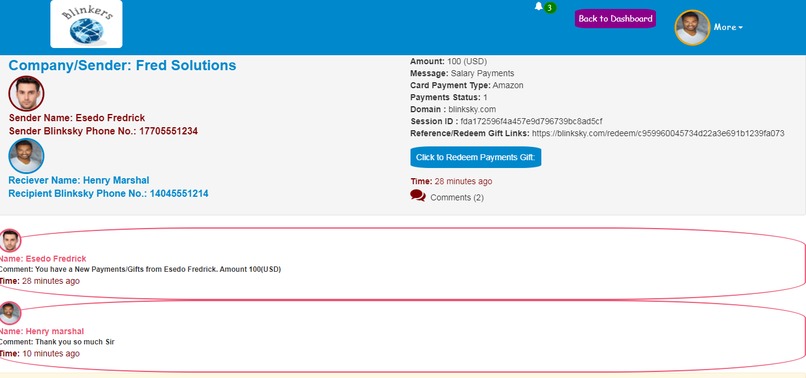This screenshot has height=378, width=806.
Task: Click the header user profile avatar
Action: click(x=692, y=28)
